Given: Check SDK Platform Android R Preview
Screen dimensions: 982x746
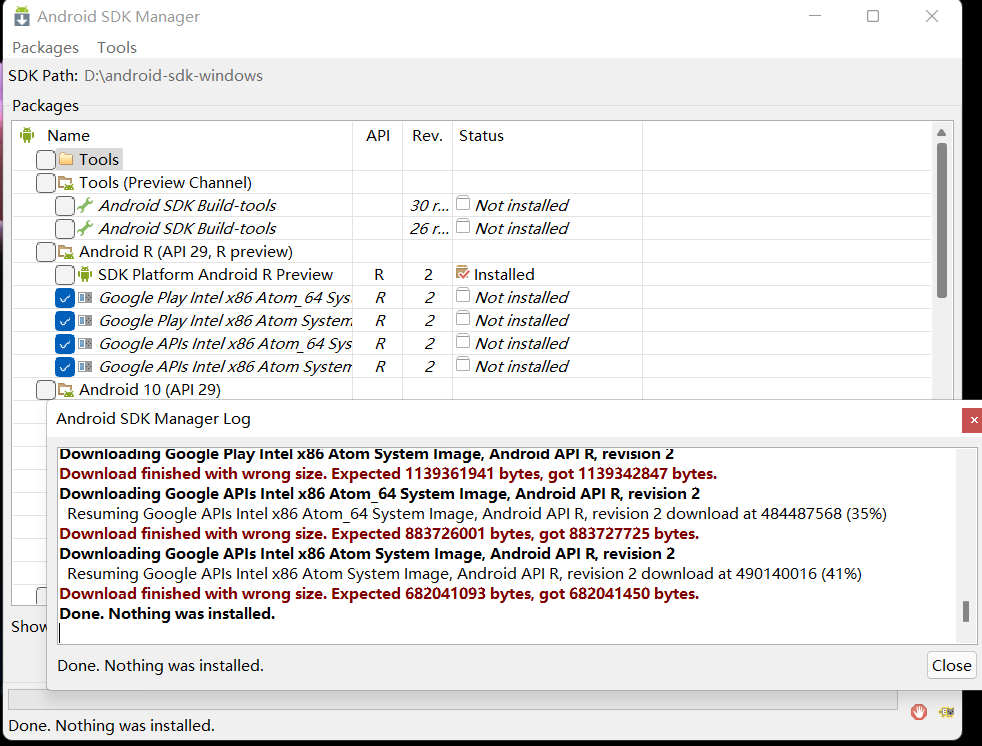Looking at the screenshot, I should [x=65, y=275].
